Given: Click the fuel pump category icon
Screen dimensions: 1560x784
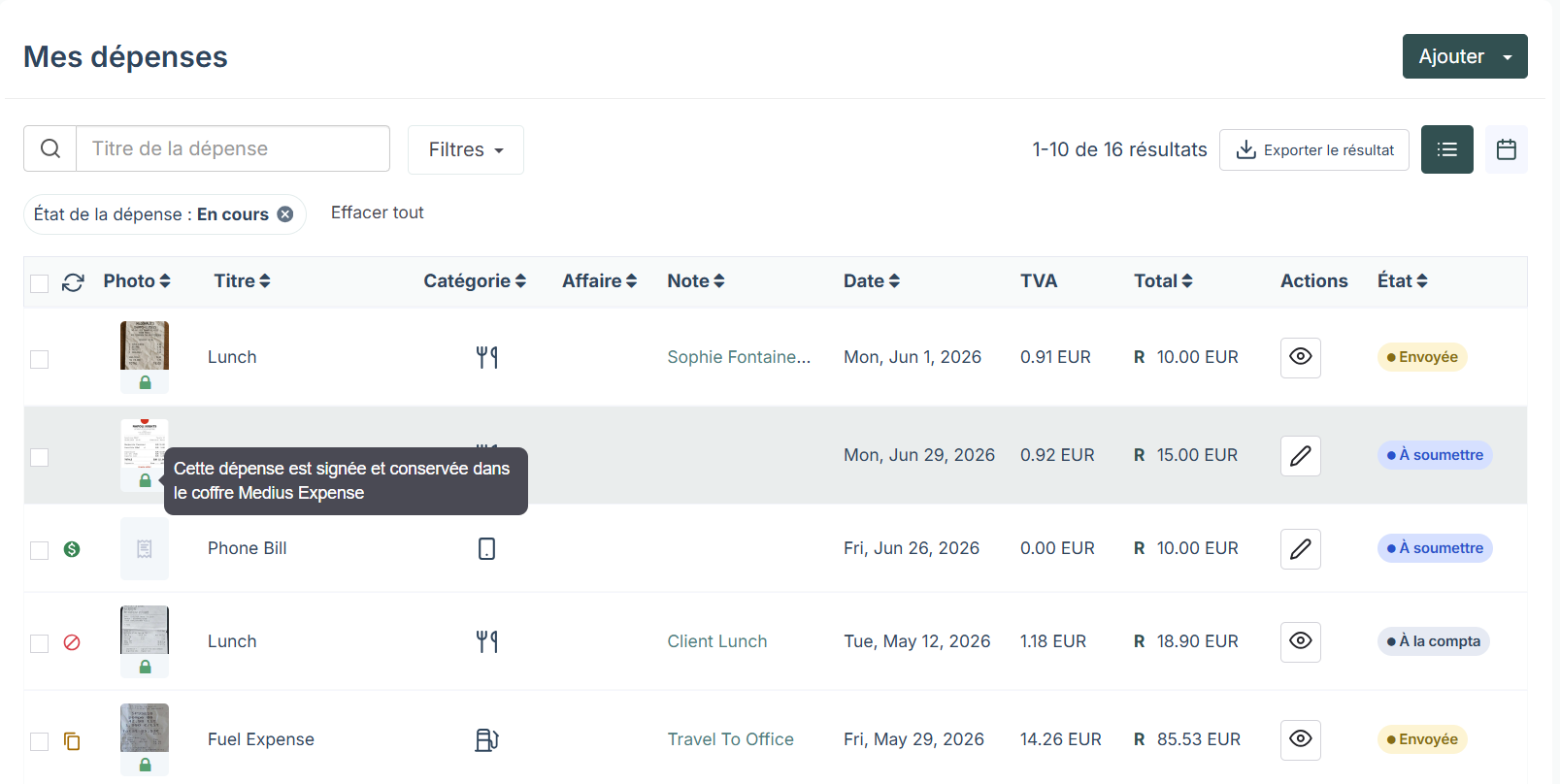Looking at the screenshot, I should point(487,740).
